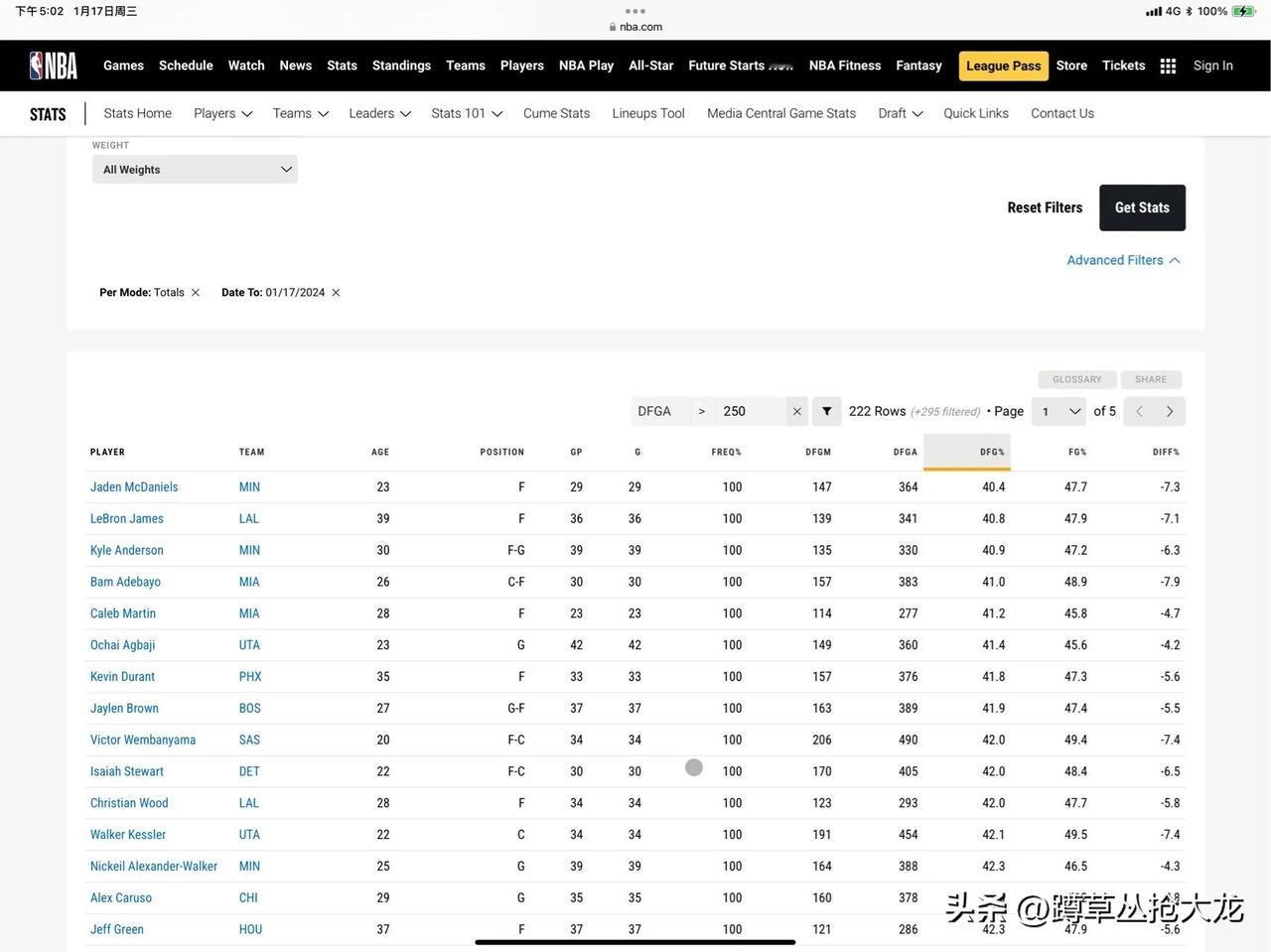Open Quick Links
Viewport: 1271px width, 952px height.
(x=976, y=113)
